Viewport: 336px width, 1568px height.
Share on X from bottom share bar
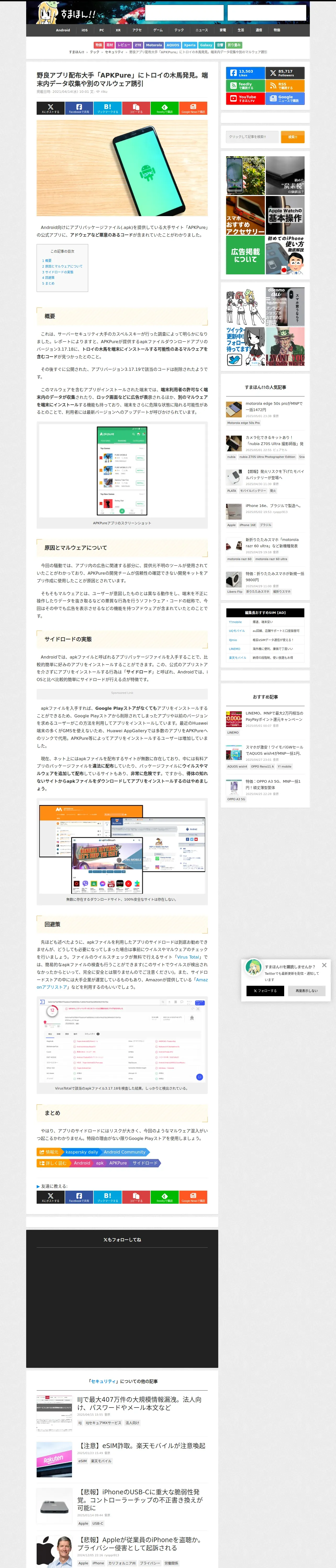coord(50,1197)
